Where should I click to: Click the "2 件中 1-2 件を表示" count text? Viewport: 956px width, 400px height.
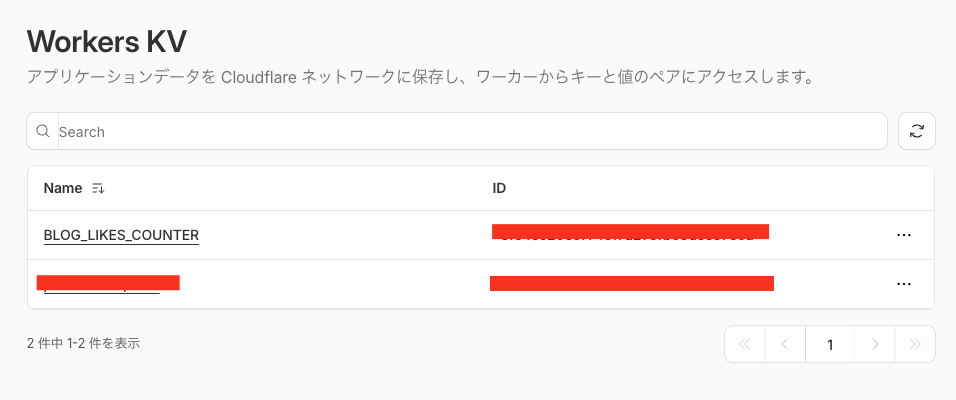[x=83, y=343]
